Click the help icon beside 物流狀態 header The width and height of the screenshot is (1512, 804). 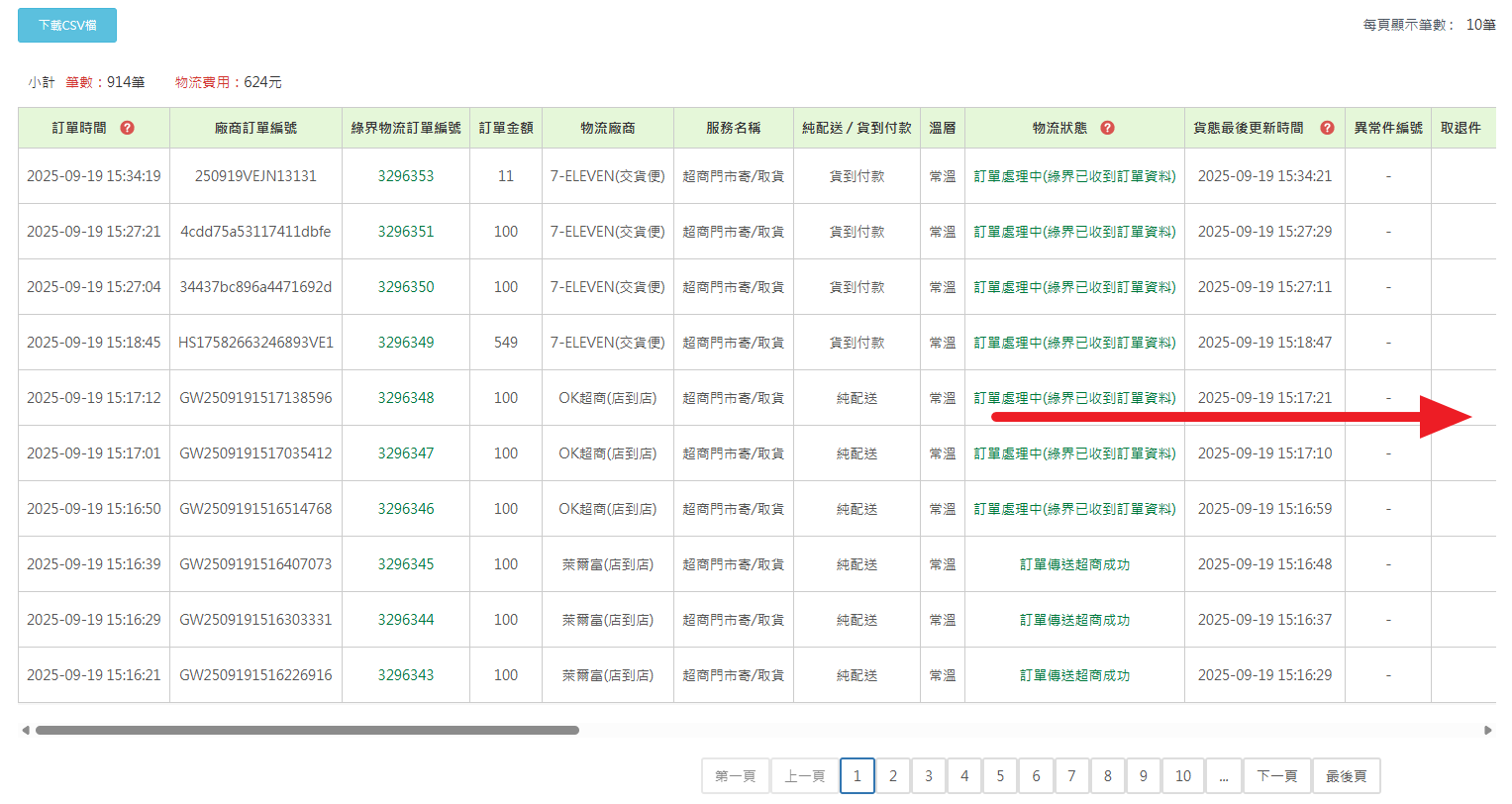coord(1107,128)
